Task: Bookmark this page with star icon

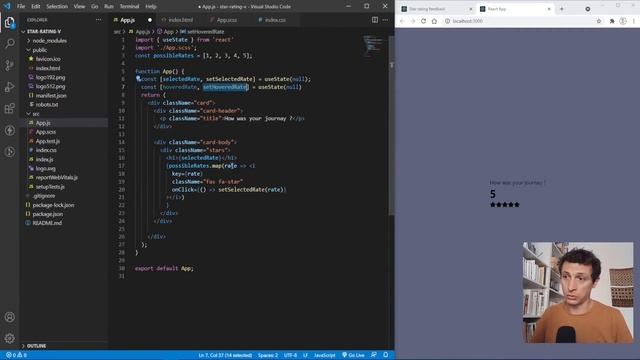Action: [599, 21]
